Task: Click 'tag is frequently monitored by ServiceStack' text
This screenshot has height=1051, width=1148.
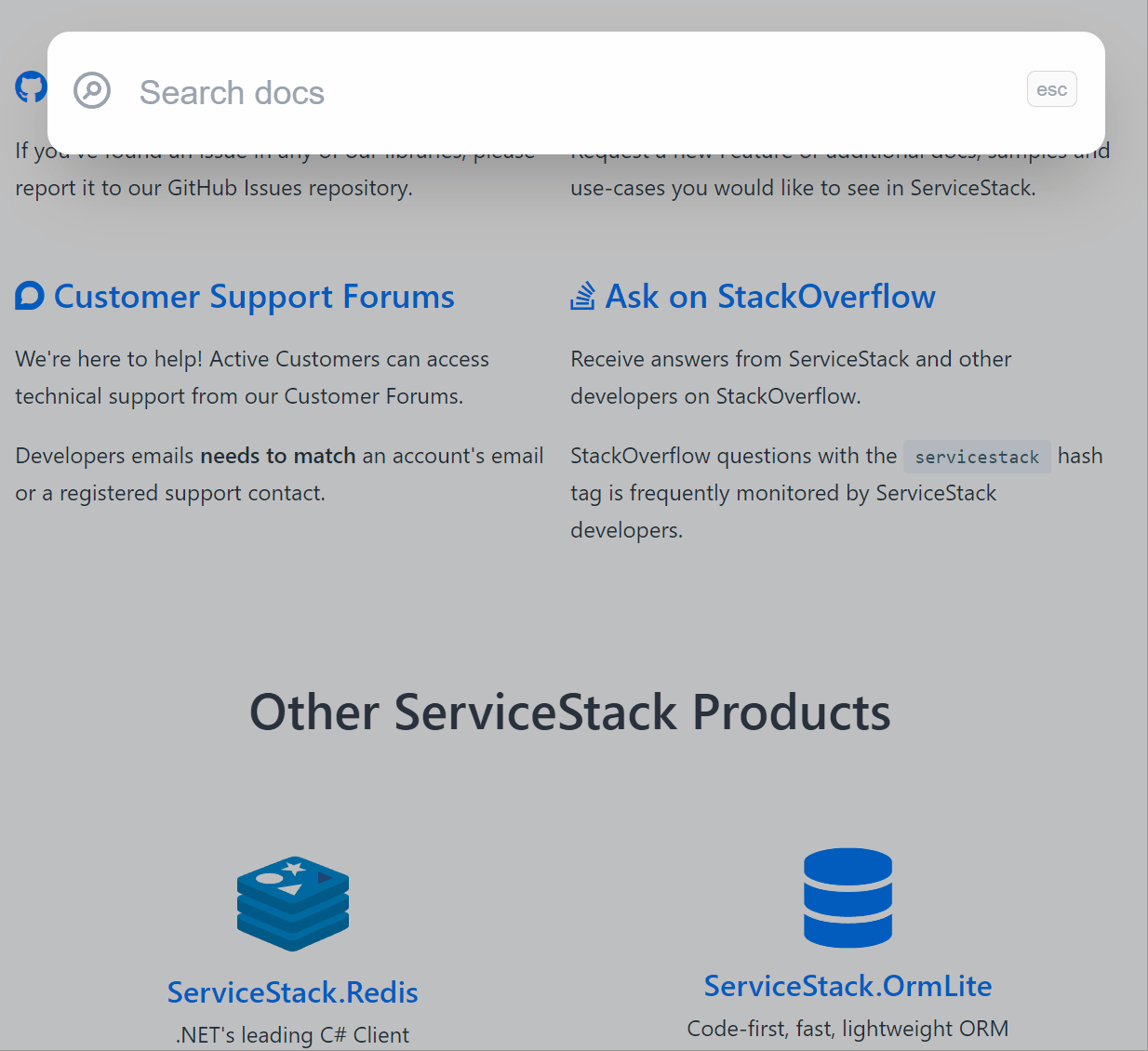Action: 783,493
